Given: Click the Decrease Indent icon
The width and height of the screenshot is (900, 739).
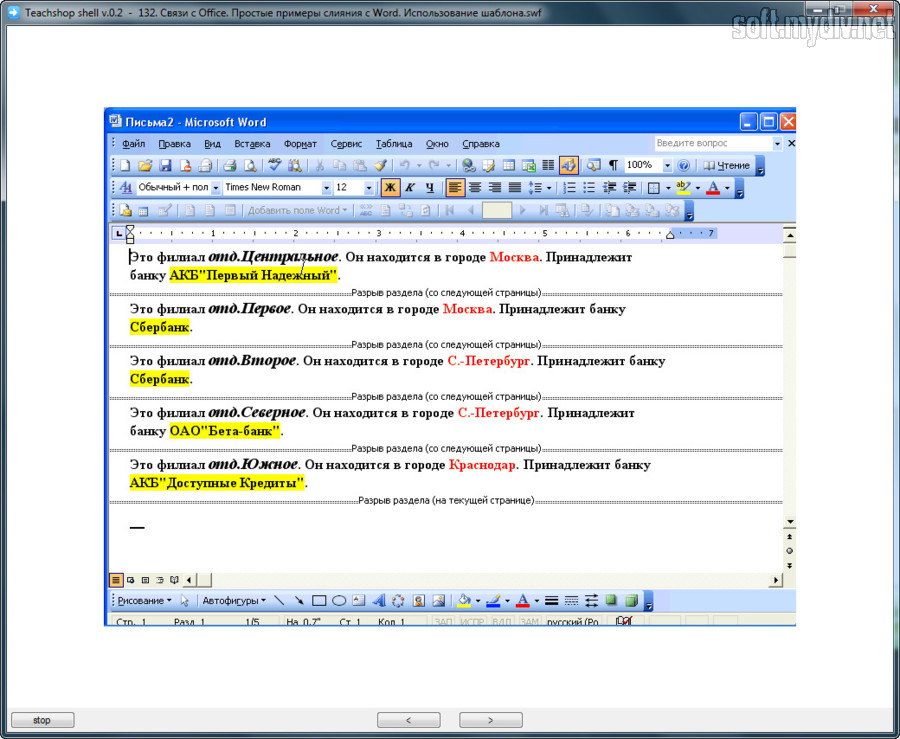Looking at the screenshot, I should pyautogui.click(x=610, y=188).
